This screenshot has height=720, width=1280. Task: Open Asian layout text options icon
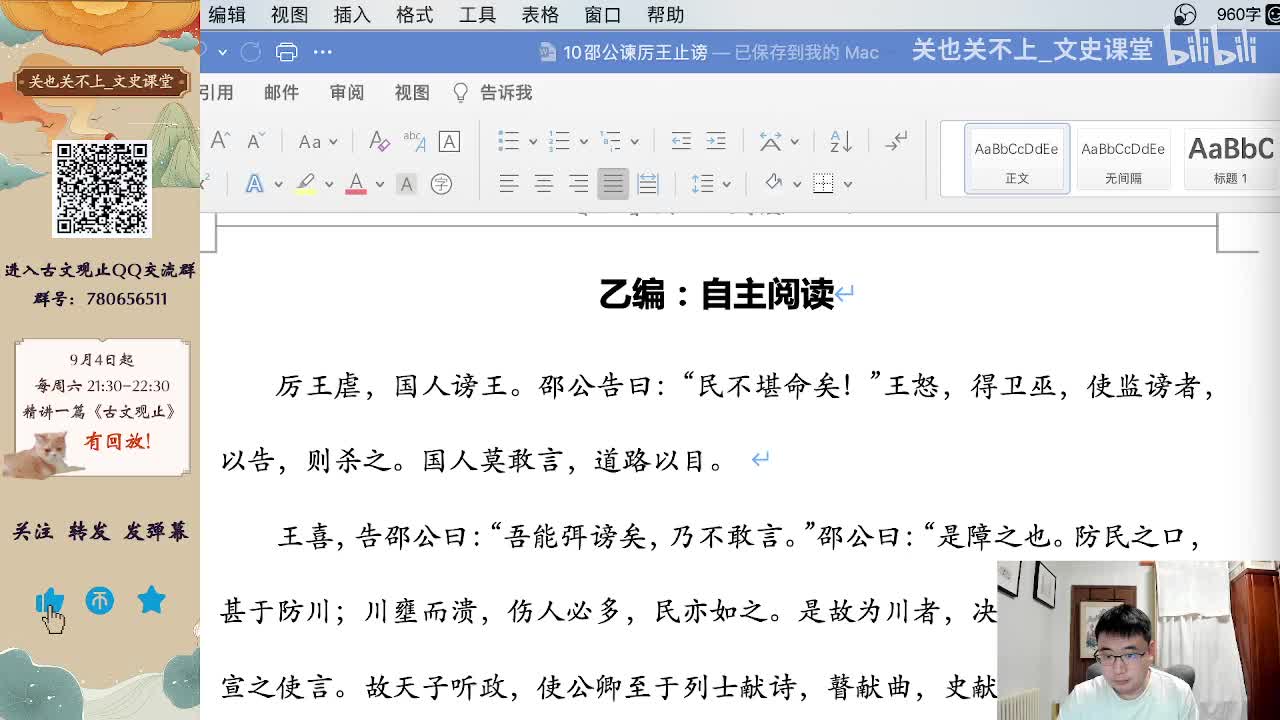pyautogui.click(x=770, y=141)
